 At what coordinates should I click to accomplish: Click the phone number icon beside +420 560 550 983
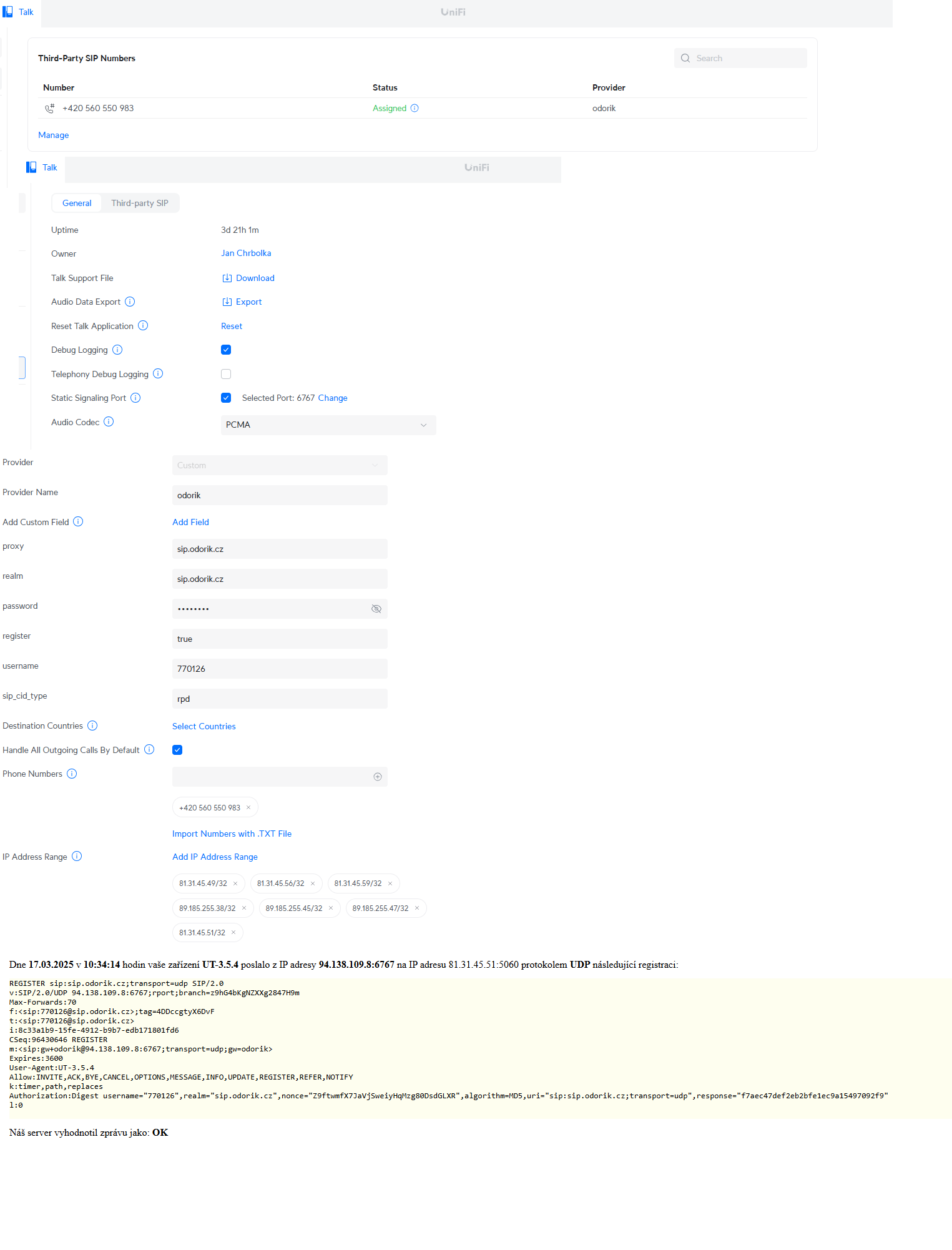(50, 108)
